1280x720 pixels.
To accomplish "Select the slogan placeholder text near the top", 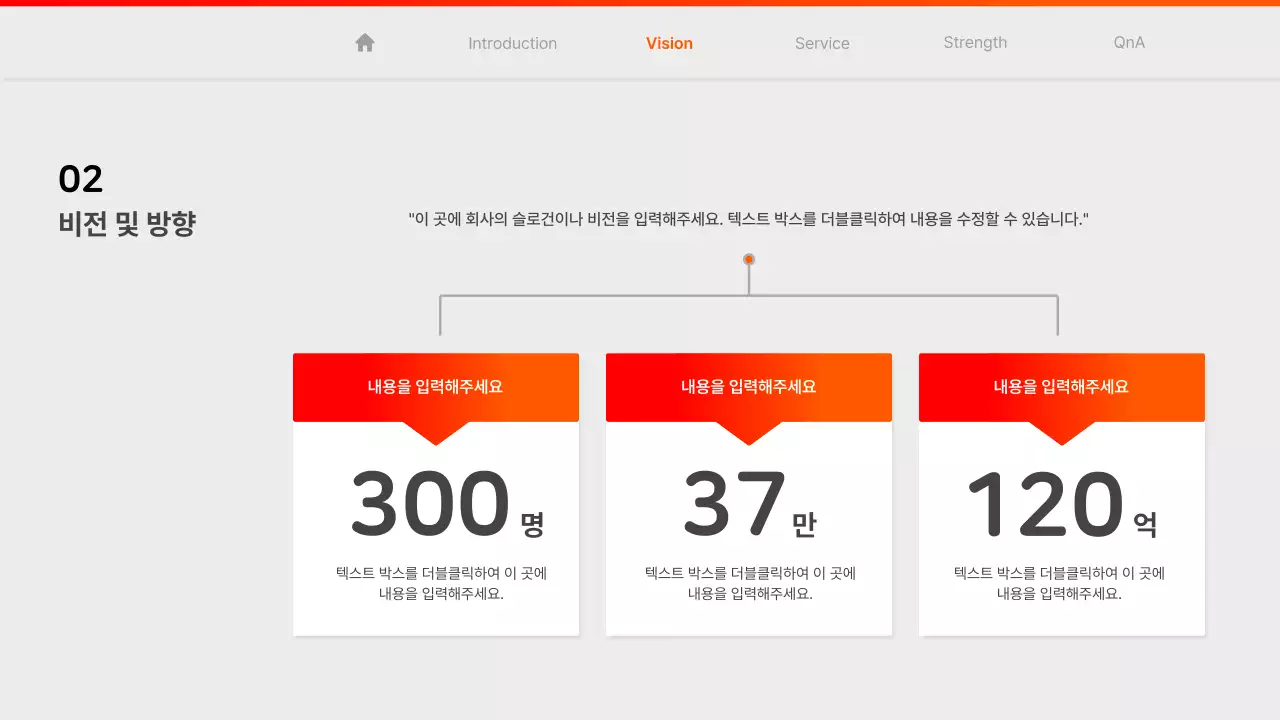I will click(x=748, y=218).
